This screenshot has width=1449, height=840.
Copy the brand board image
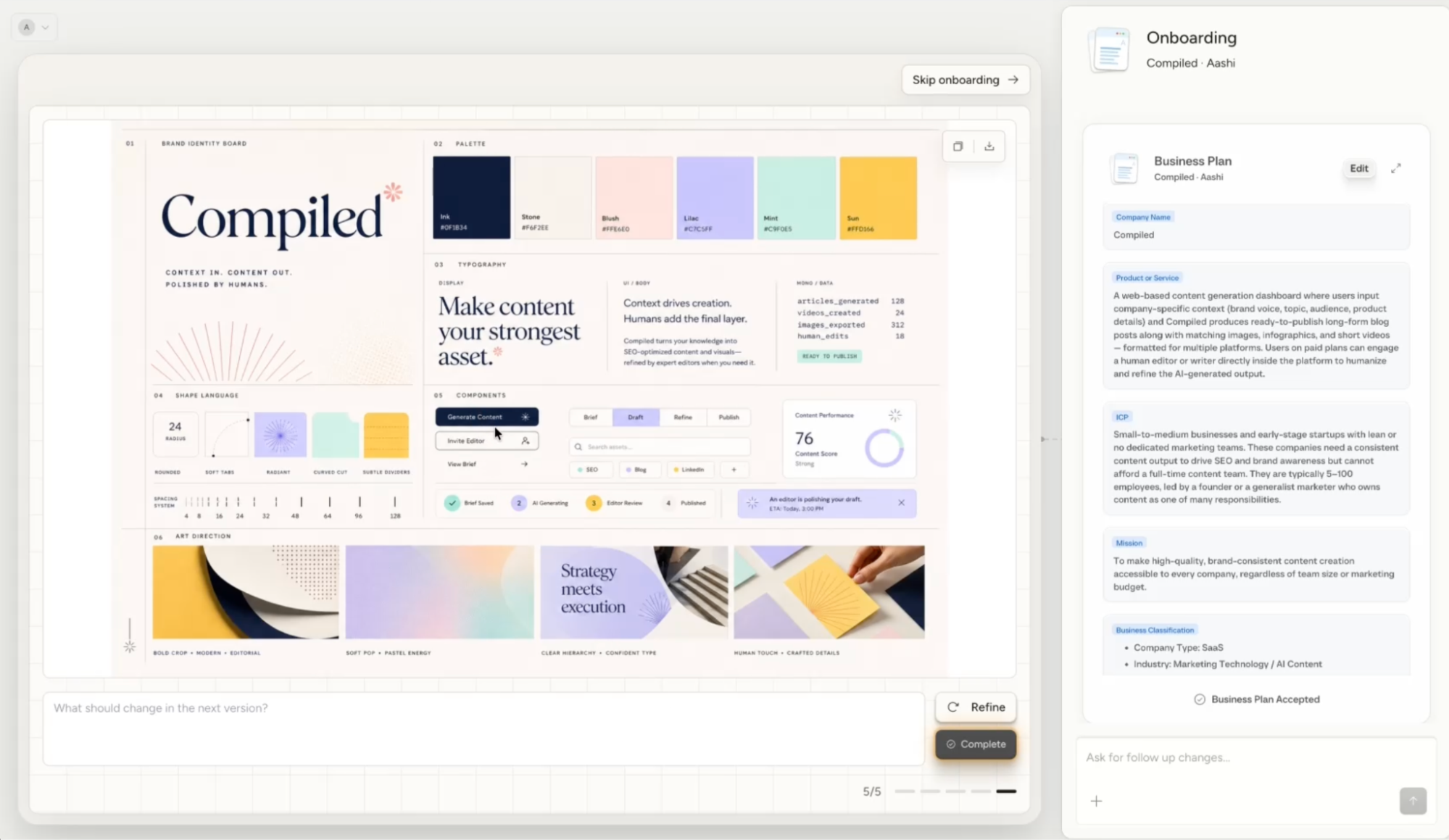click(958, 146)
